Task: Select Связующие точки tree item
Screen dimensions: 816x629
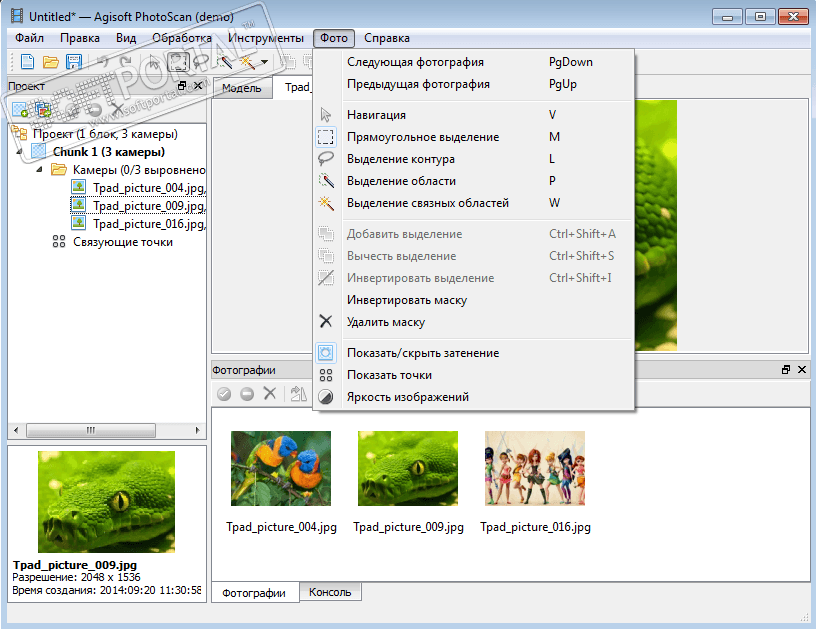Action: (112, 242)
